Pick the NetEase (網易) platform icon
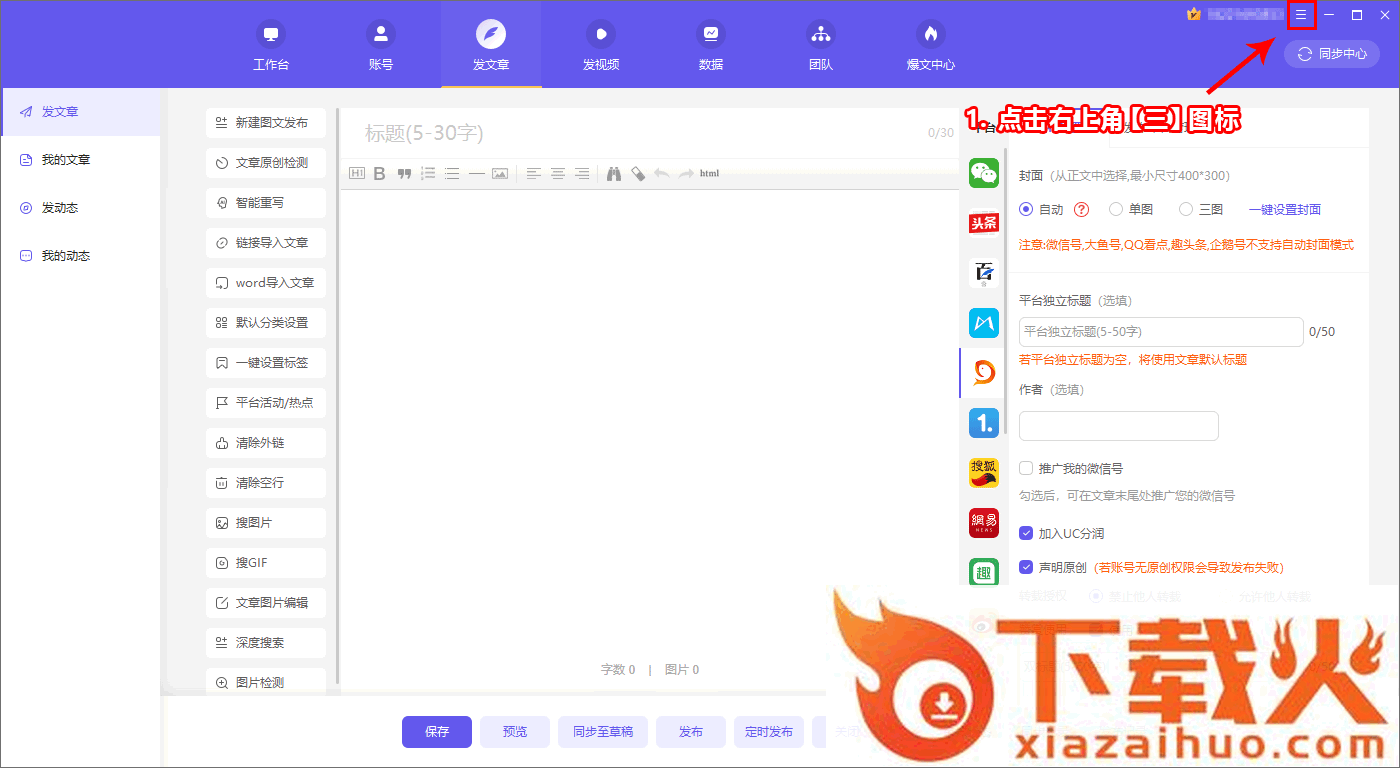Image resolution: width=1400 pixels, height=768 pixels. coord(984,522)
